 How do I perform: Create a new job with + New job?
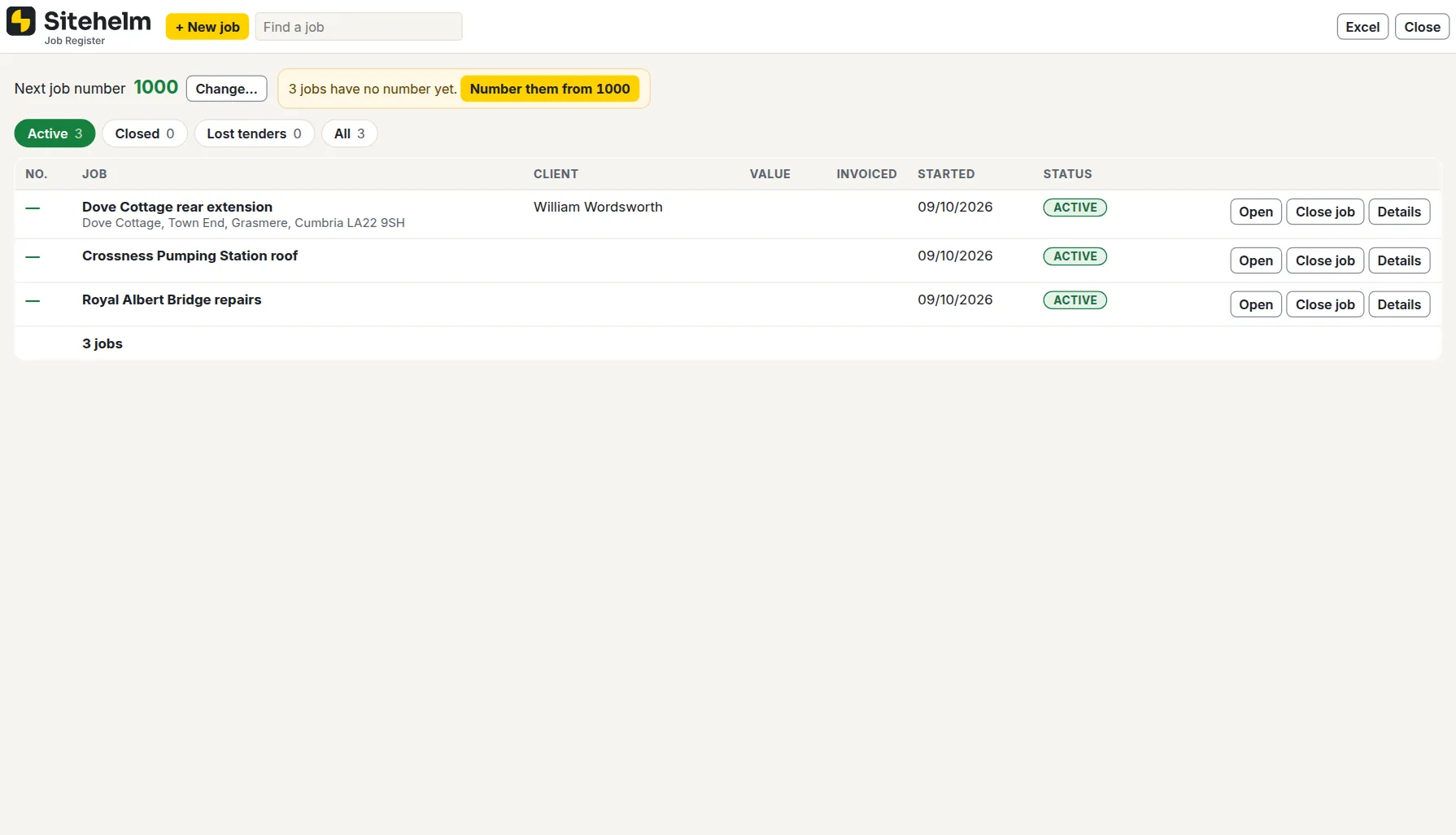[207, 27]
